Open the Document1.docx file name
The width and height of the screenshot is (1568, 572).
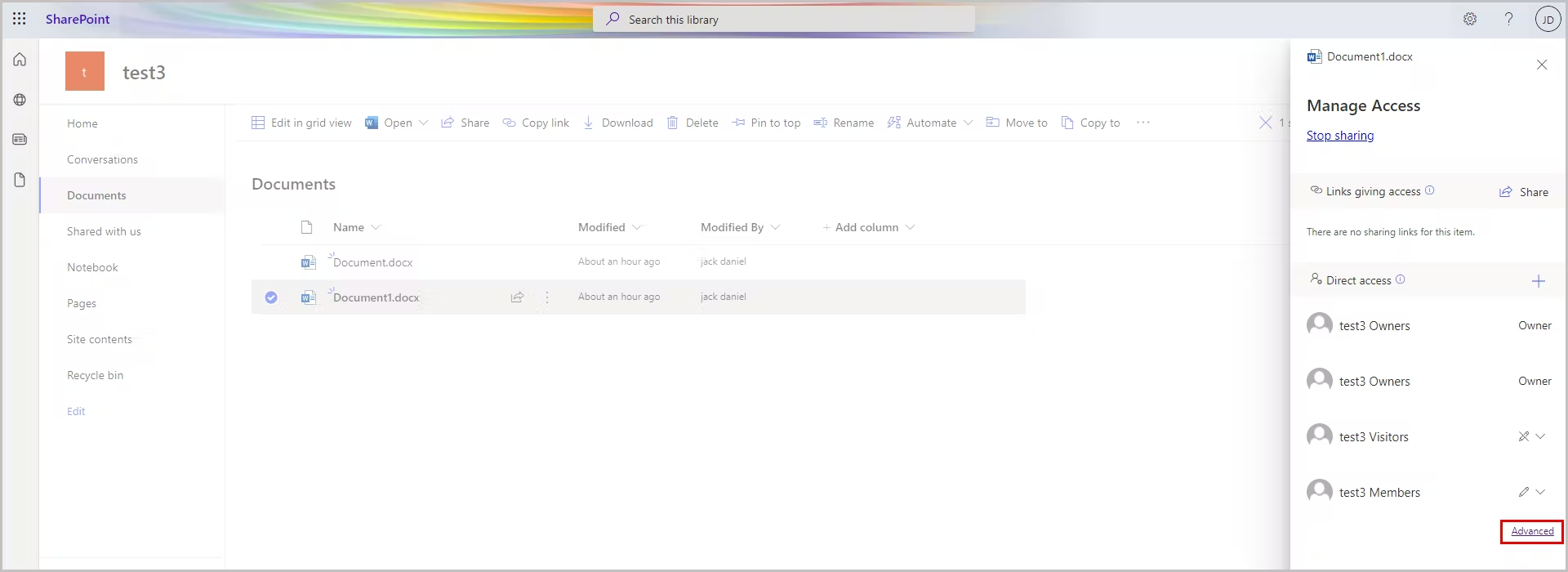pos(376,297)
